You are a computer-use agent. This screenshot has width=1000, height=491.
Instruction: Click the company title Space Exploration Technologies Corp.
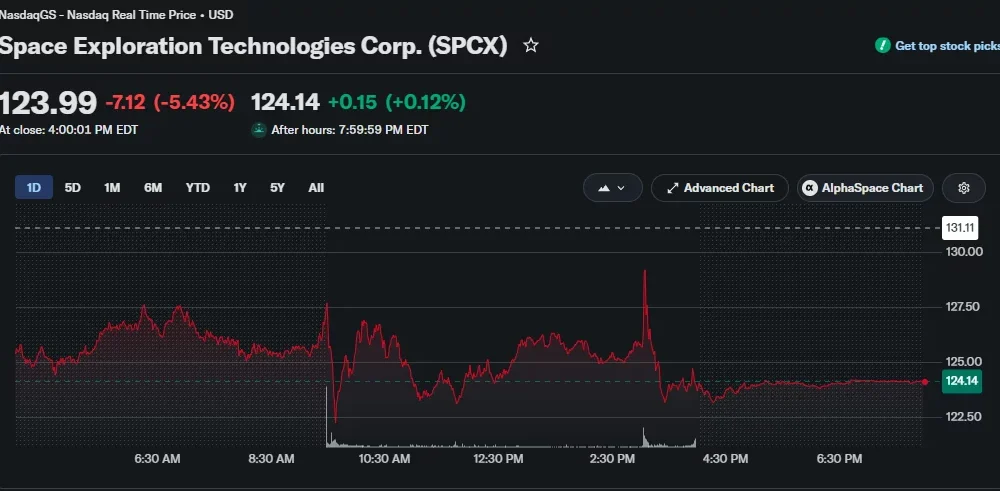pos(253,46)
